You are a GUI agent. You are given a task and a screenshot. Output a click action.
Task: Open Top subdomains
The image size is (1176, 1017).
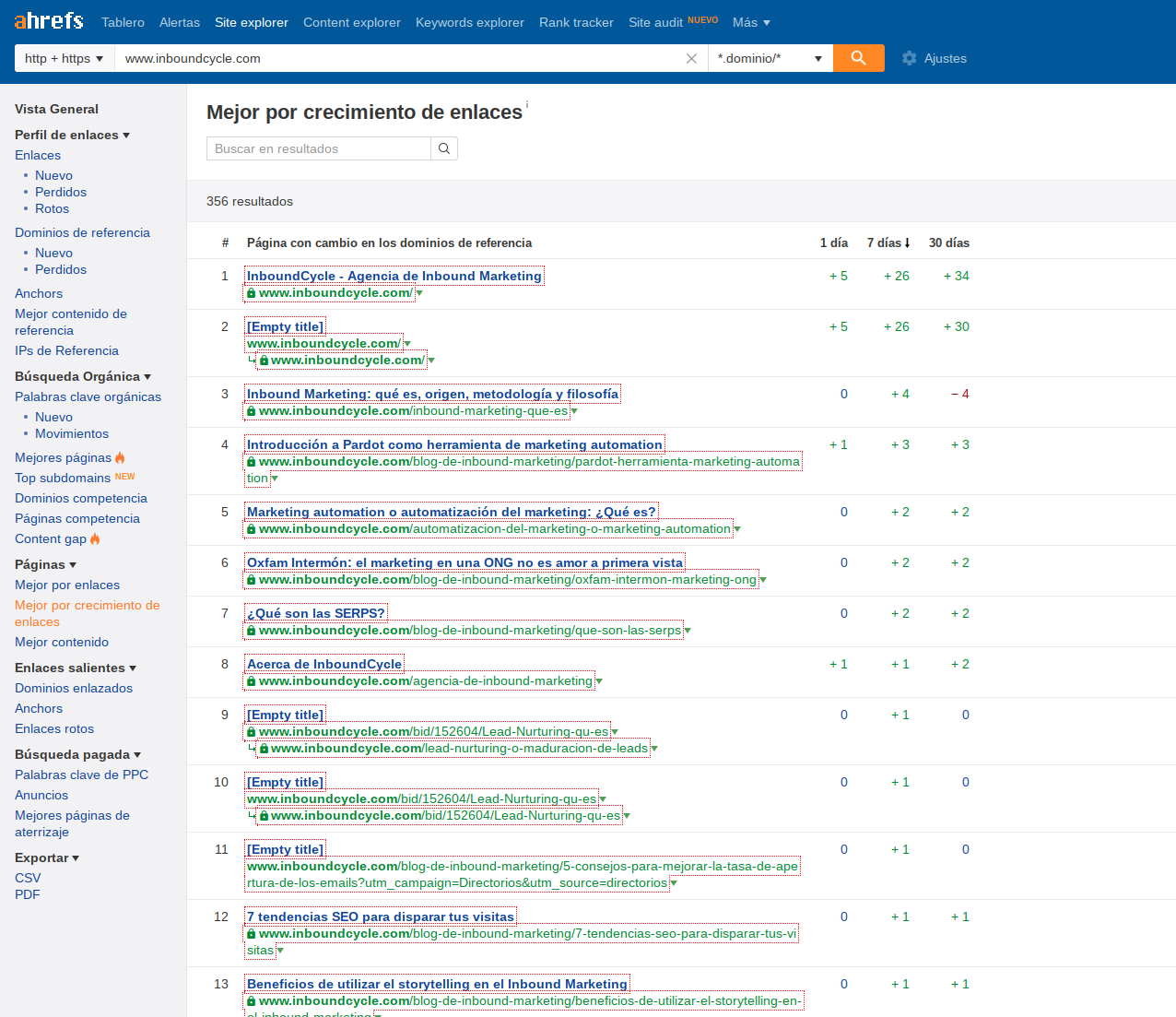pos(63,479)
